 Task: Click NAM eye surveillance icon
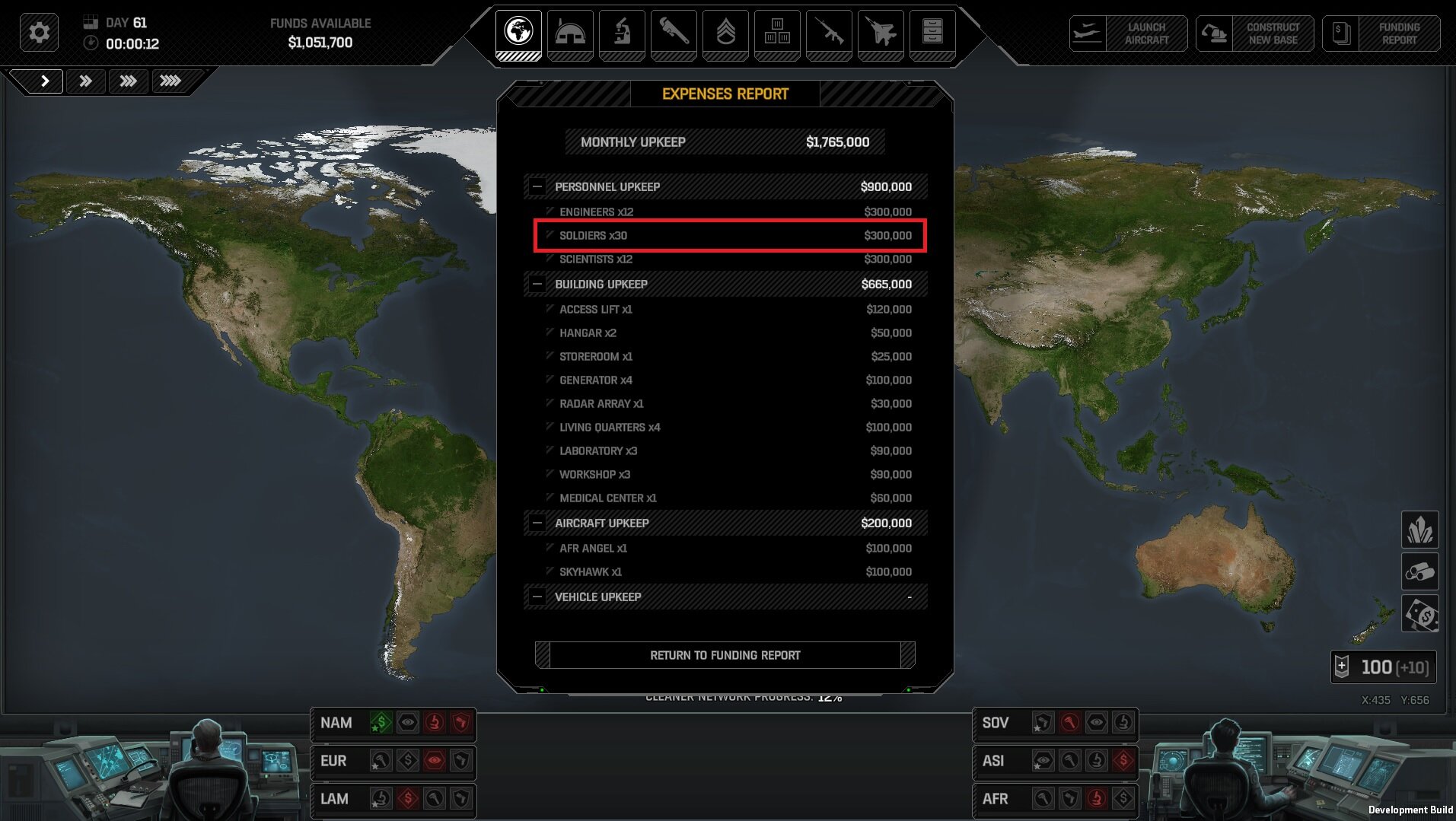click(408, 722)
